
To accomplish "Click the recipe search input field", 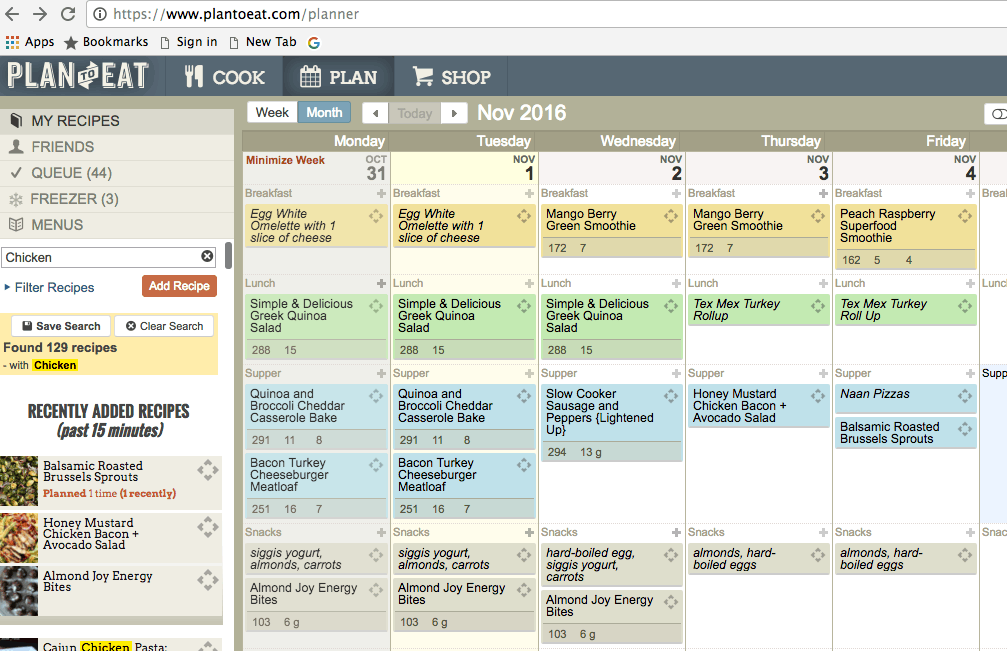I will tap(108, 257).
